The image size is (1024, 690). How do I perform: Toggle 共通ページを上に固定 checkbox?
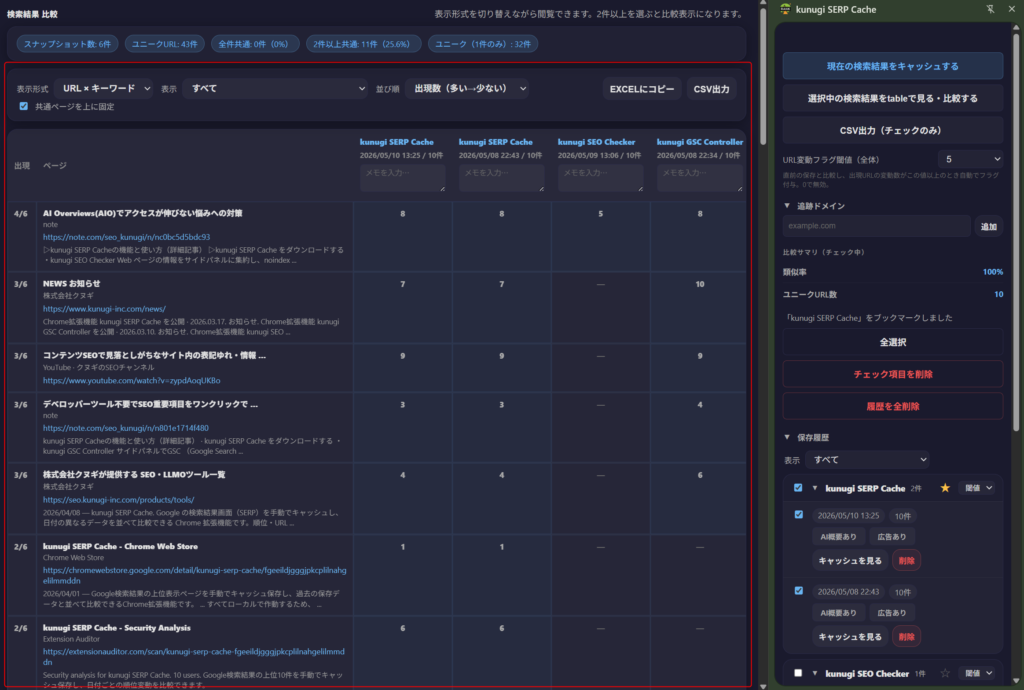pos(24,106)
